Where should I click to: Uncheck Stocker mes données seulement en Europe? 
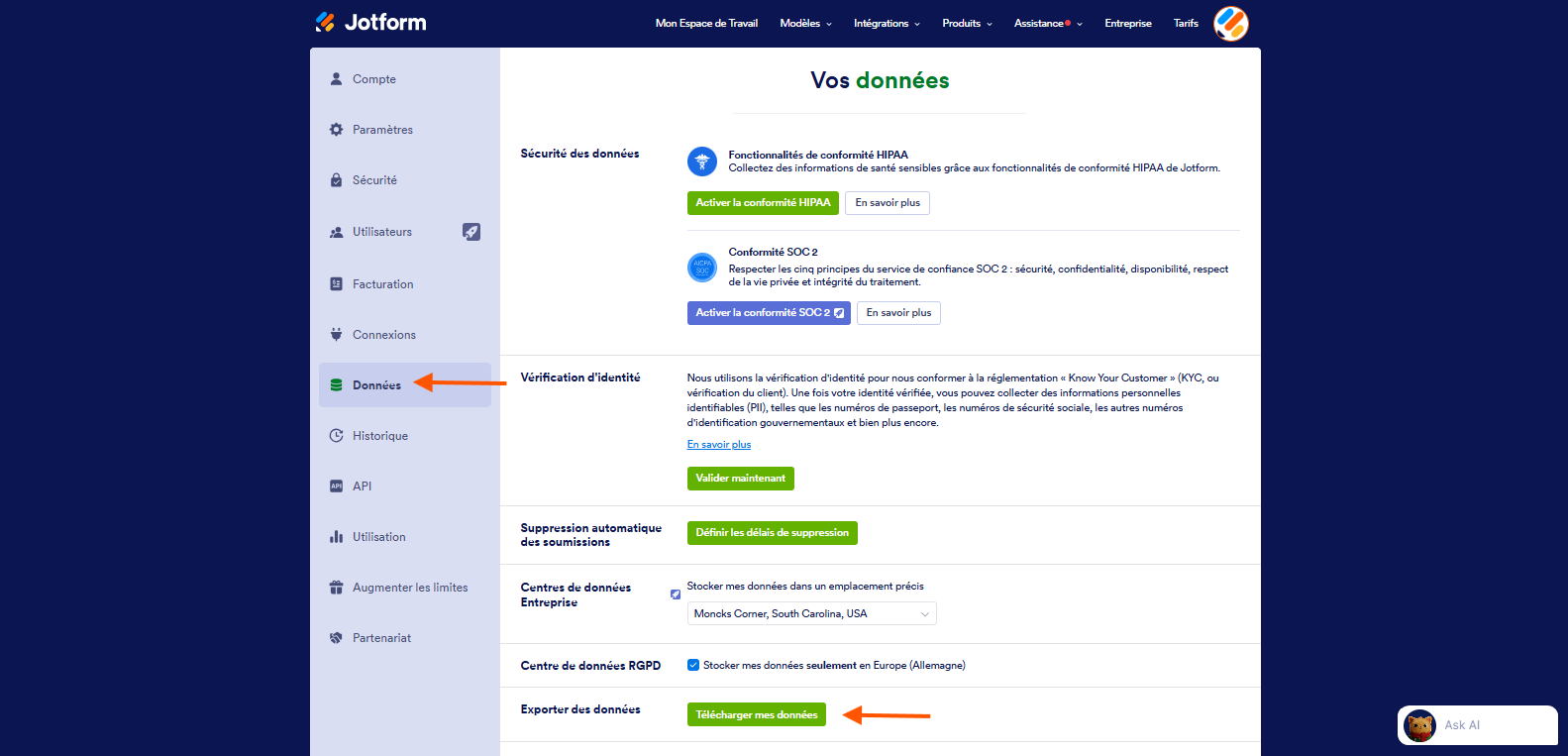(x=693, y=665)
